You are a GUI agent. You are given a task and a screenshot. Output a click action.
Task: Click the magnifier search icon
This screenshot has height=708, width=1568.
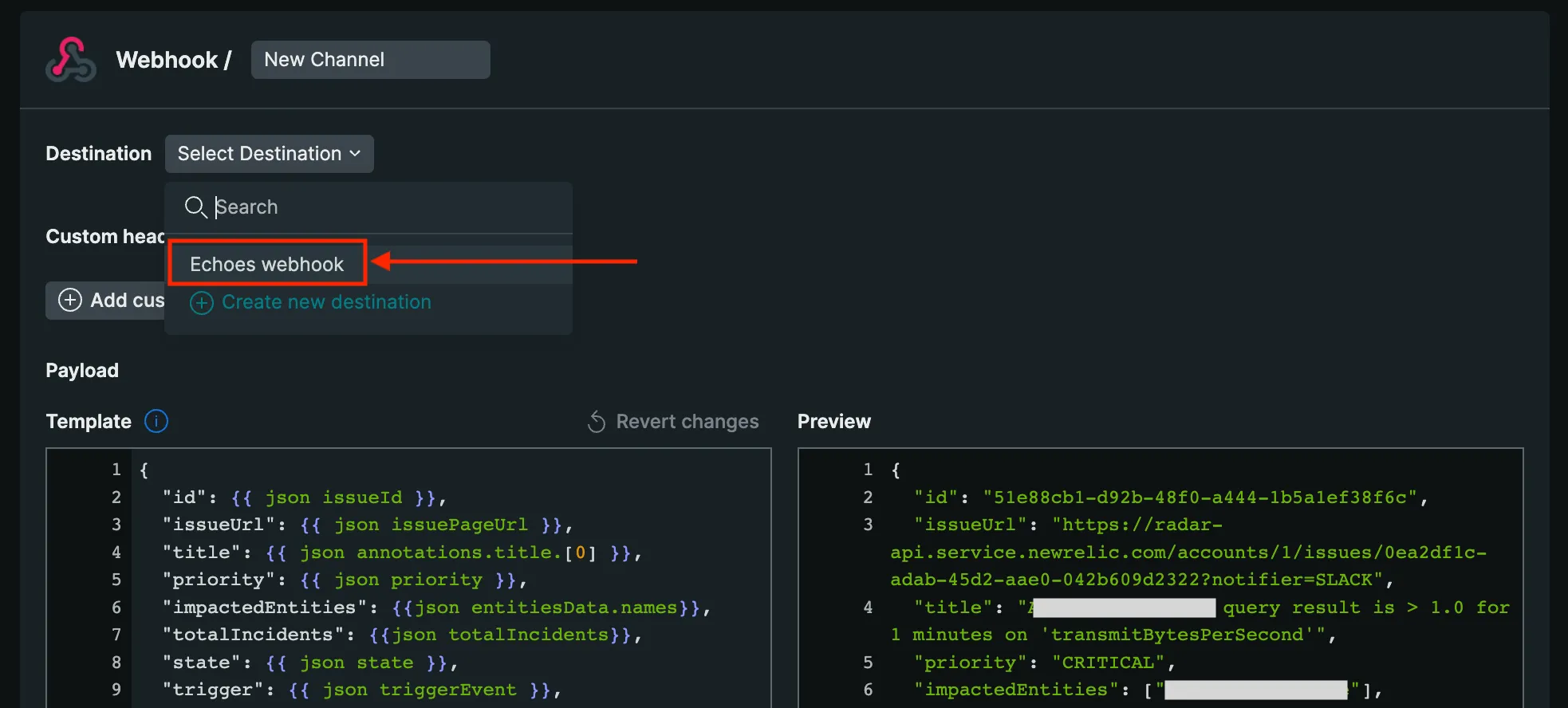(x=195, y=207)
